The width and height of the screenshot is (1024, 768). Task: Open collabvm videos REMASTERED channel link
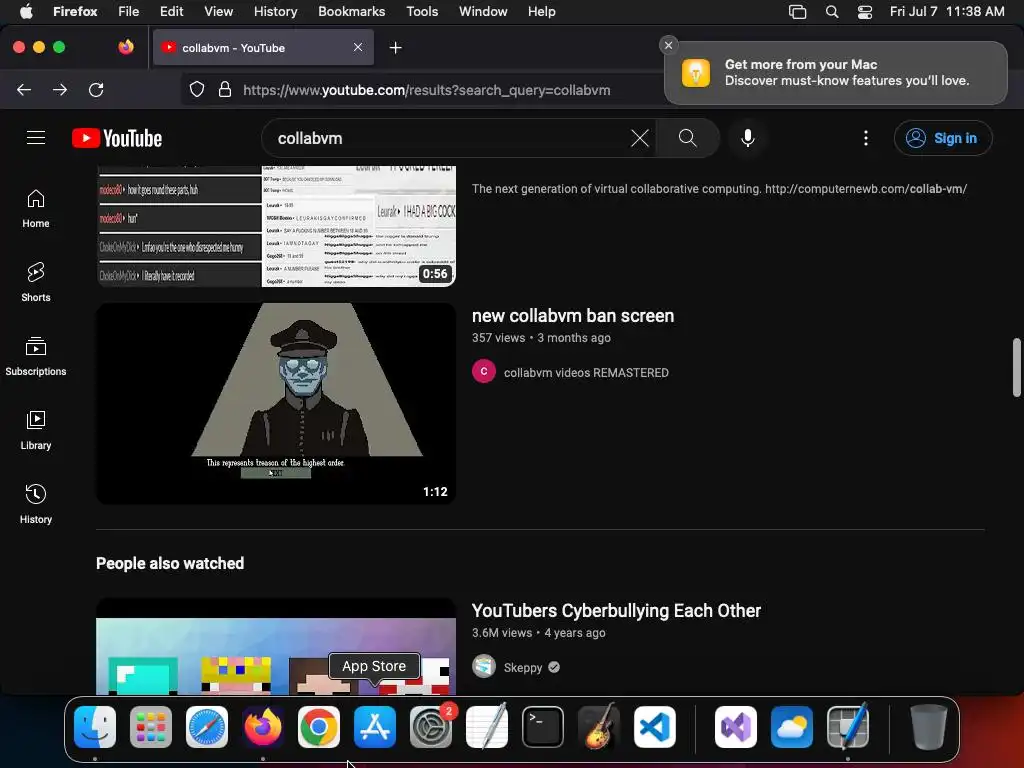coord(586,372)
